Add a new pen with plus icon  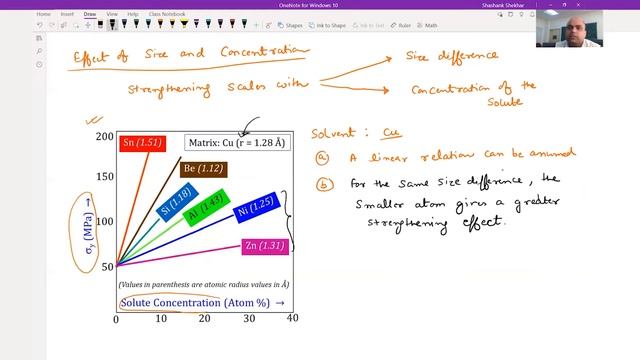click(256, 25)
